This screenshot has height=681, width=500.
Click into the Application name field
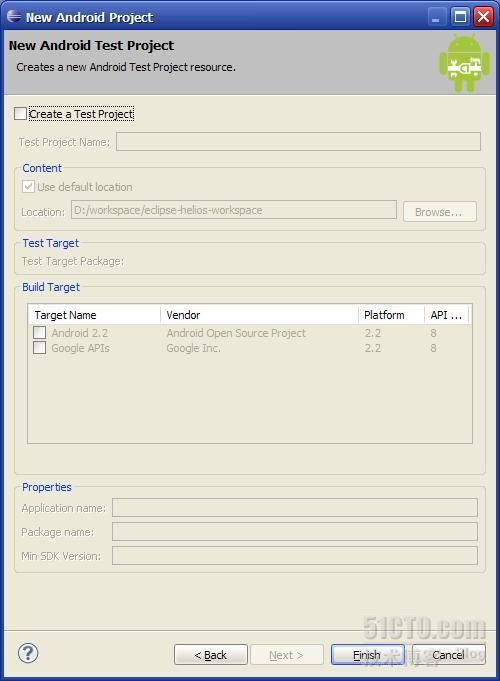(295, 508)
